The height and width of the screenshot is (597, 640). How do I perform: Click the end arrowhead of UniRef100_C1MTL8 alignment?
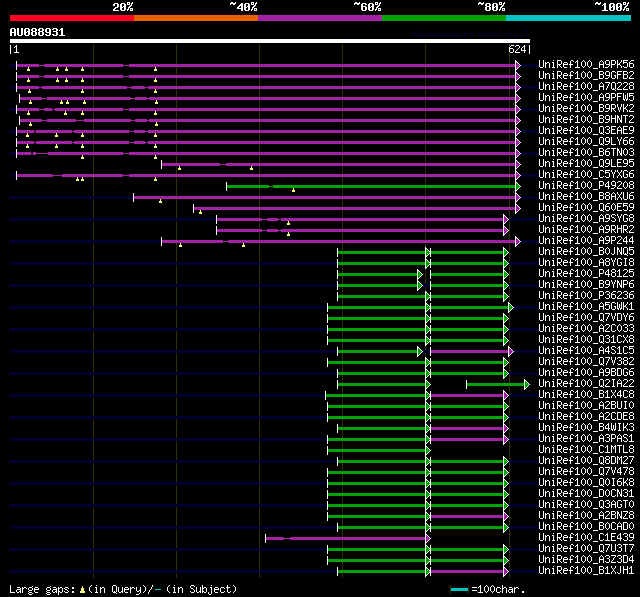pyautogui.click(x=428, y=451)
